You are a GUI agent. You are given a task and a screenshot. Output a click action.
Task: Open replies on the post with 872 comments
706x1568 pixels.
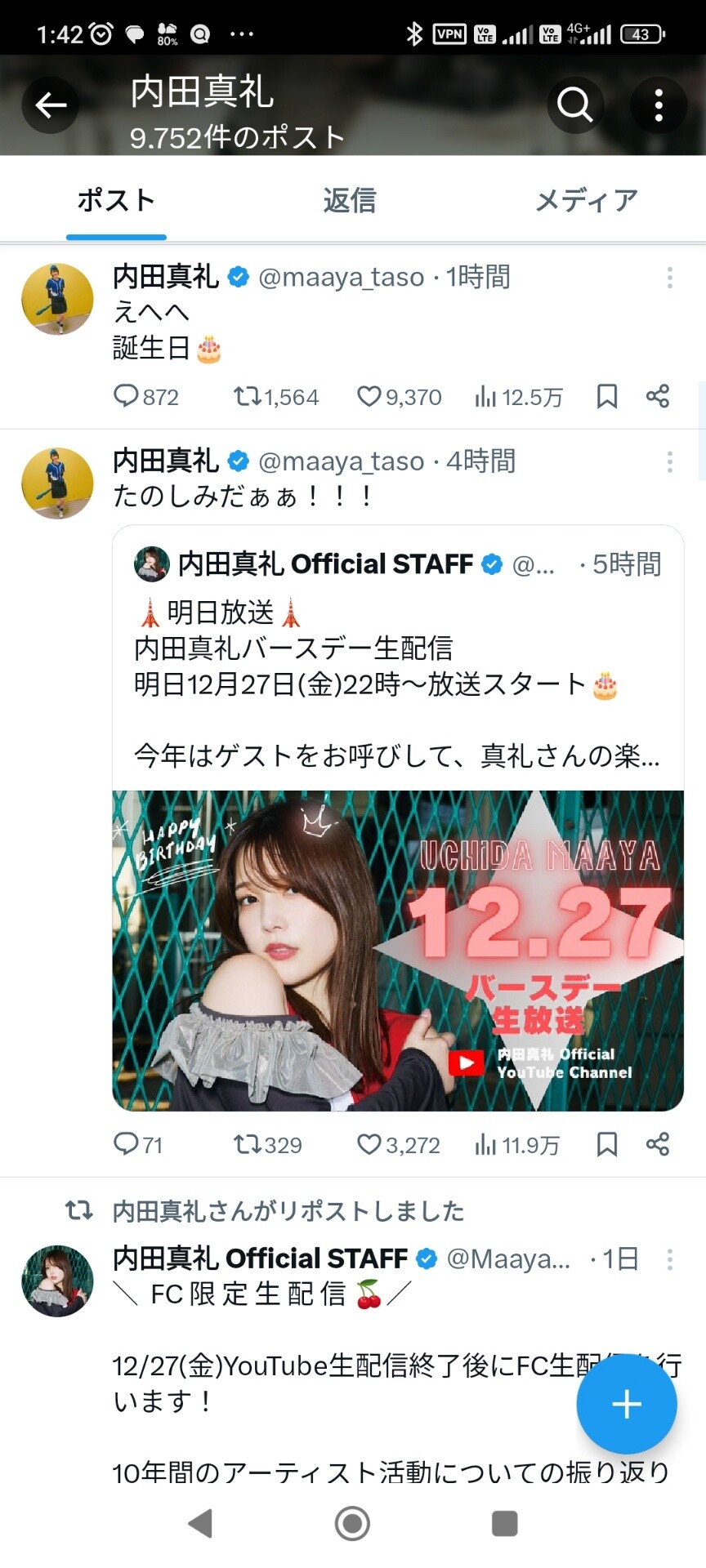coord(145,397)
